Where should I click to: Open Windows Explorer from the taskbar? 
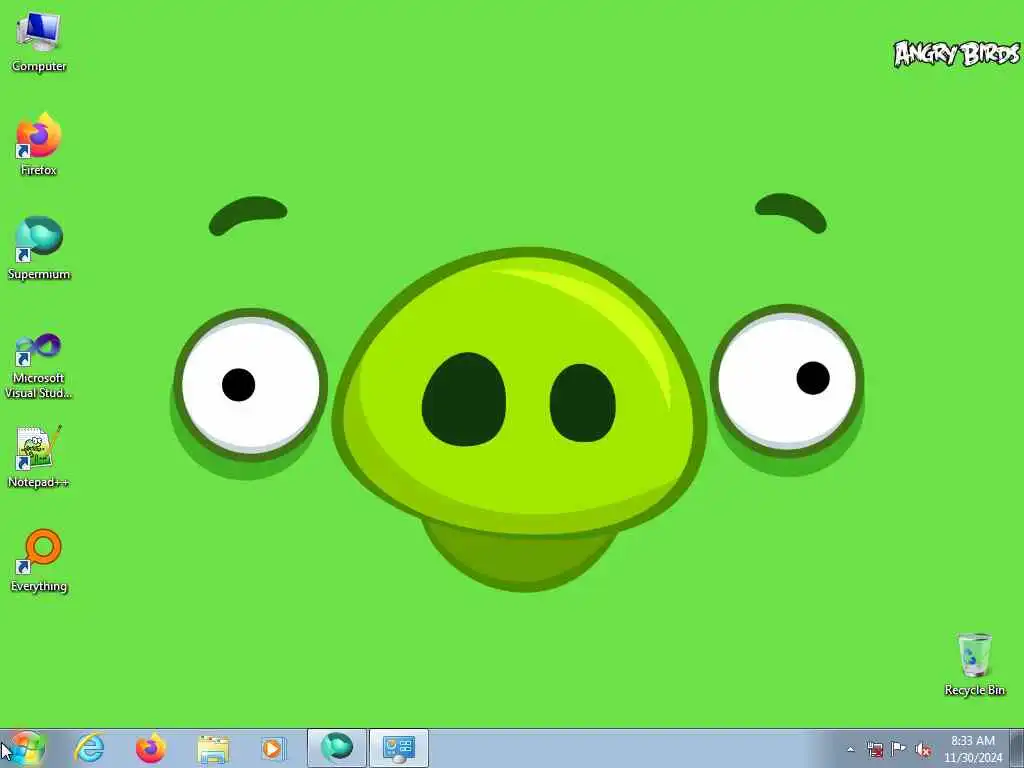[212, 748]
